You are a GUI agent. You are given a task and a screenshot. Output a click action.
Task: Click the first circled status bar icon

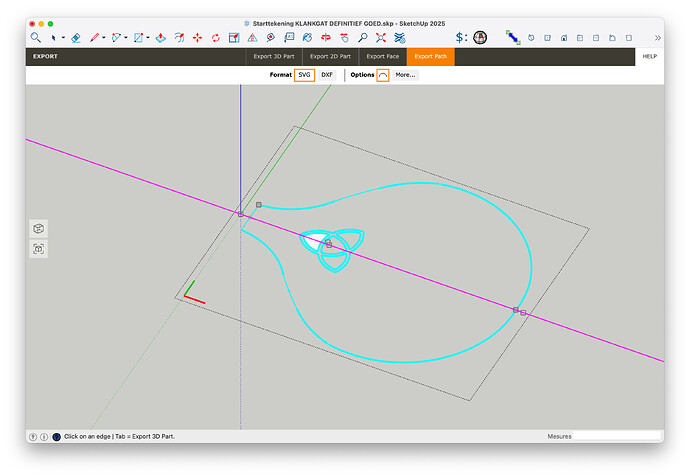coord(33,437)
